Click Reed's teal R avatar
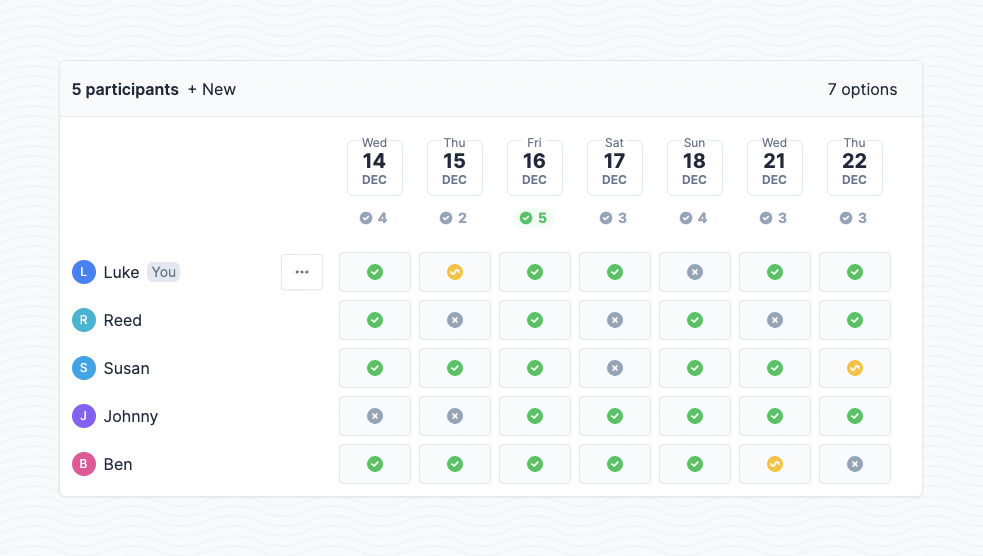The width and height of the screenshot is (983, 556). tap(83, 320)
